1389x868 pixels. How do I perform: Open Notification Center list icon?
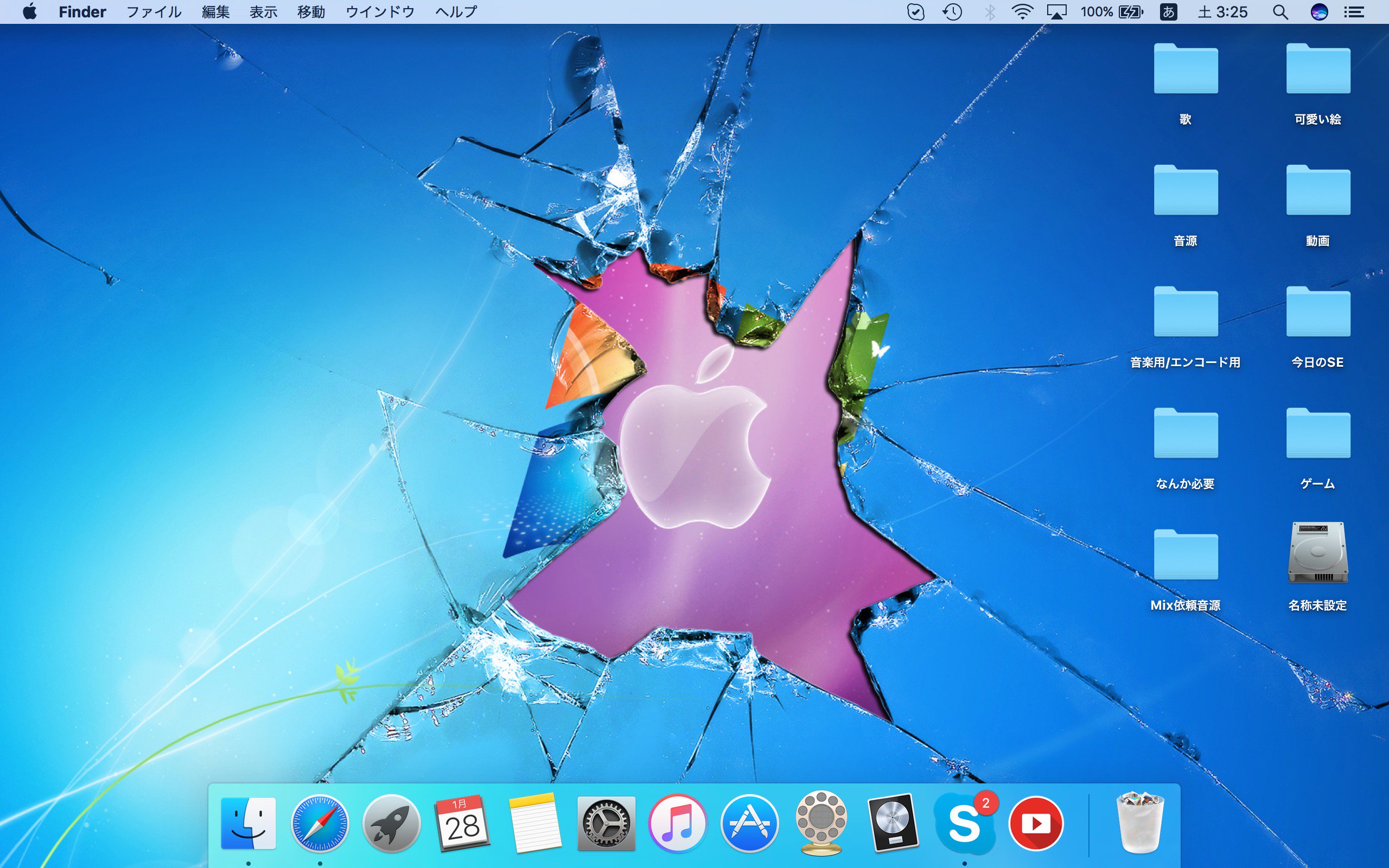click(1354, 11)
